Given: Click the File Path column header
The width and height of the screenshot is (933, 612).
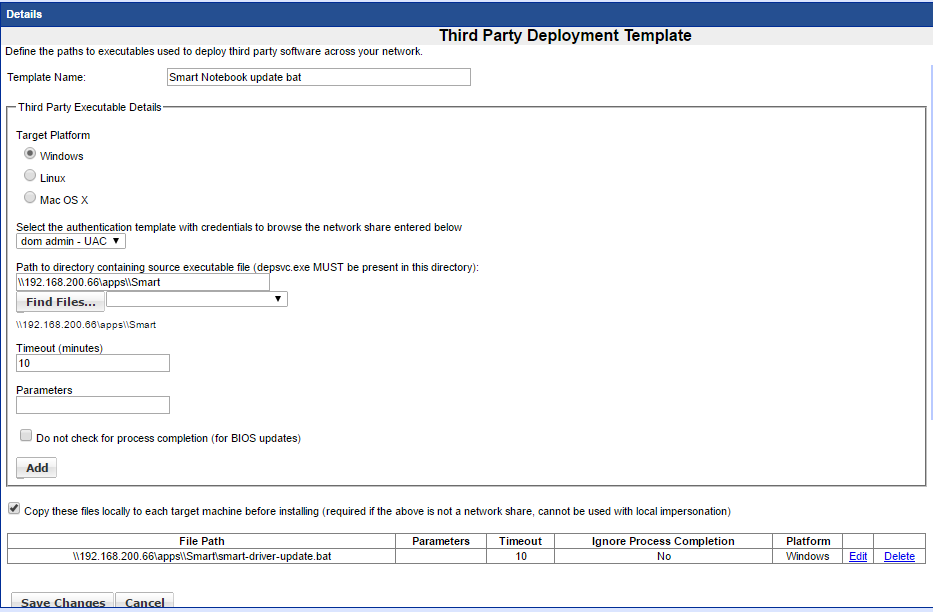Looking at the screenshot, I should [x=202, y=541].
